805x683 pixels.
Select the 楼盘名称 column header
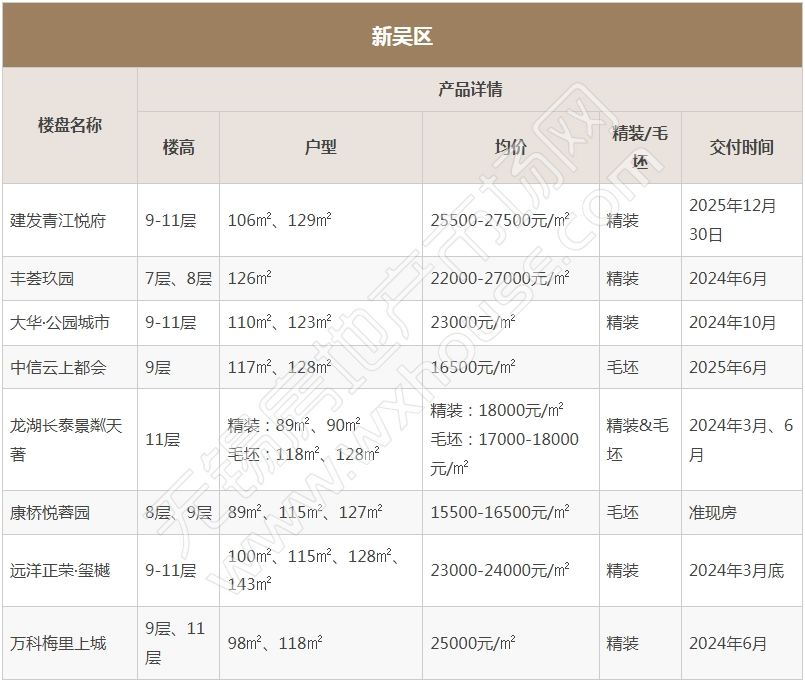(70, 125)
